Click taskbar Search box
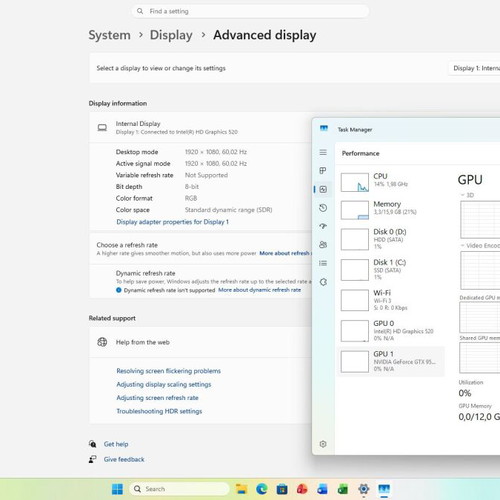Image resolution: width=500 pixels, height=500 pixels. (179, 489)
